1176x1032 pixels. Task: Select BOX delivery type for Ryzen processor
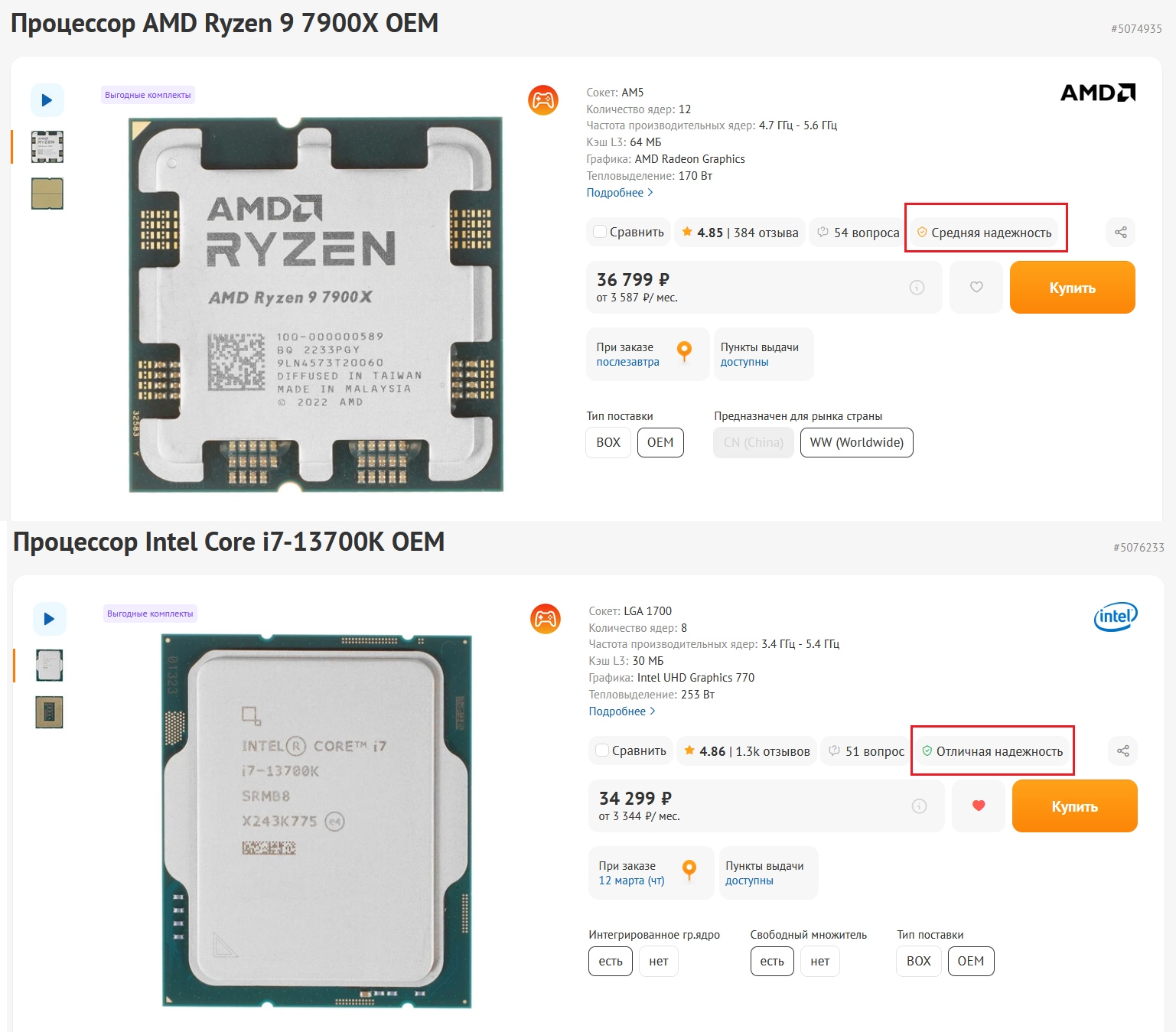tap(608, 442)
